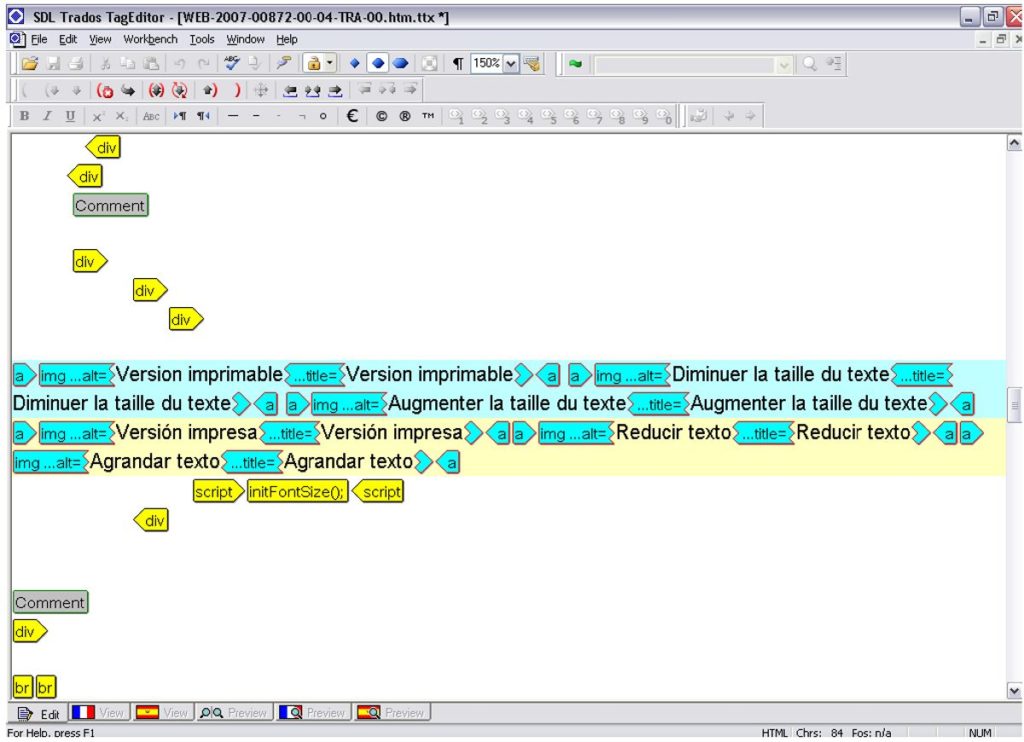Switch to the French flag View tab

pyautogui.click(x=99, y=713)
